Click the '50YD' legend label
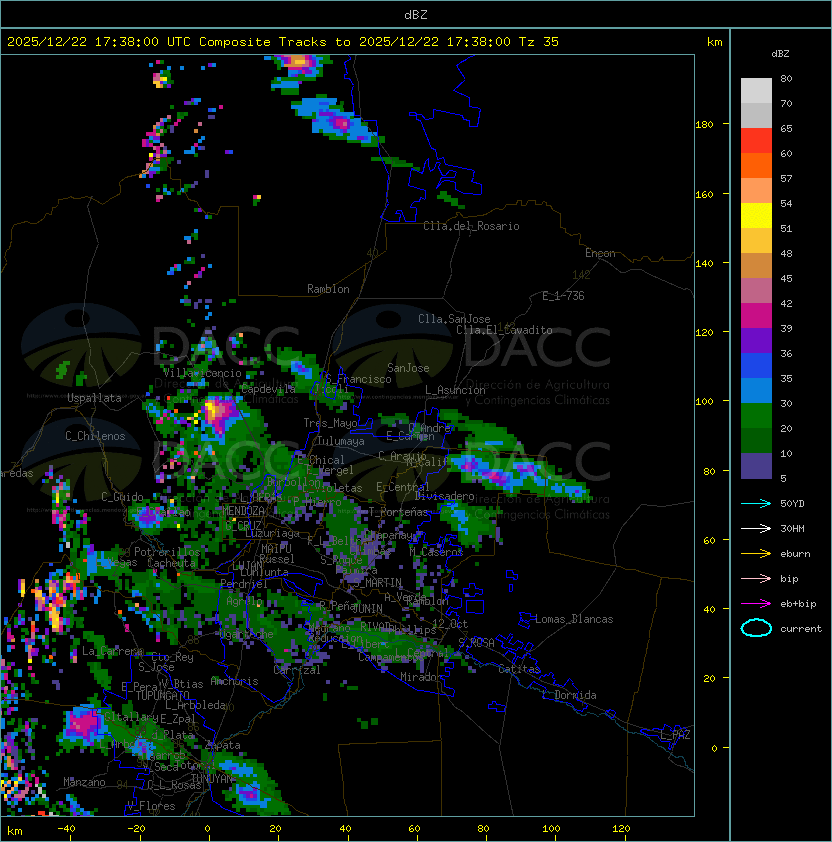Viewport: 832px width, 842px height. click(x=792, y=504)
